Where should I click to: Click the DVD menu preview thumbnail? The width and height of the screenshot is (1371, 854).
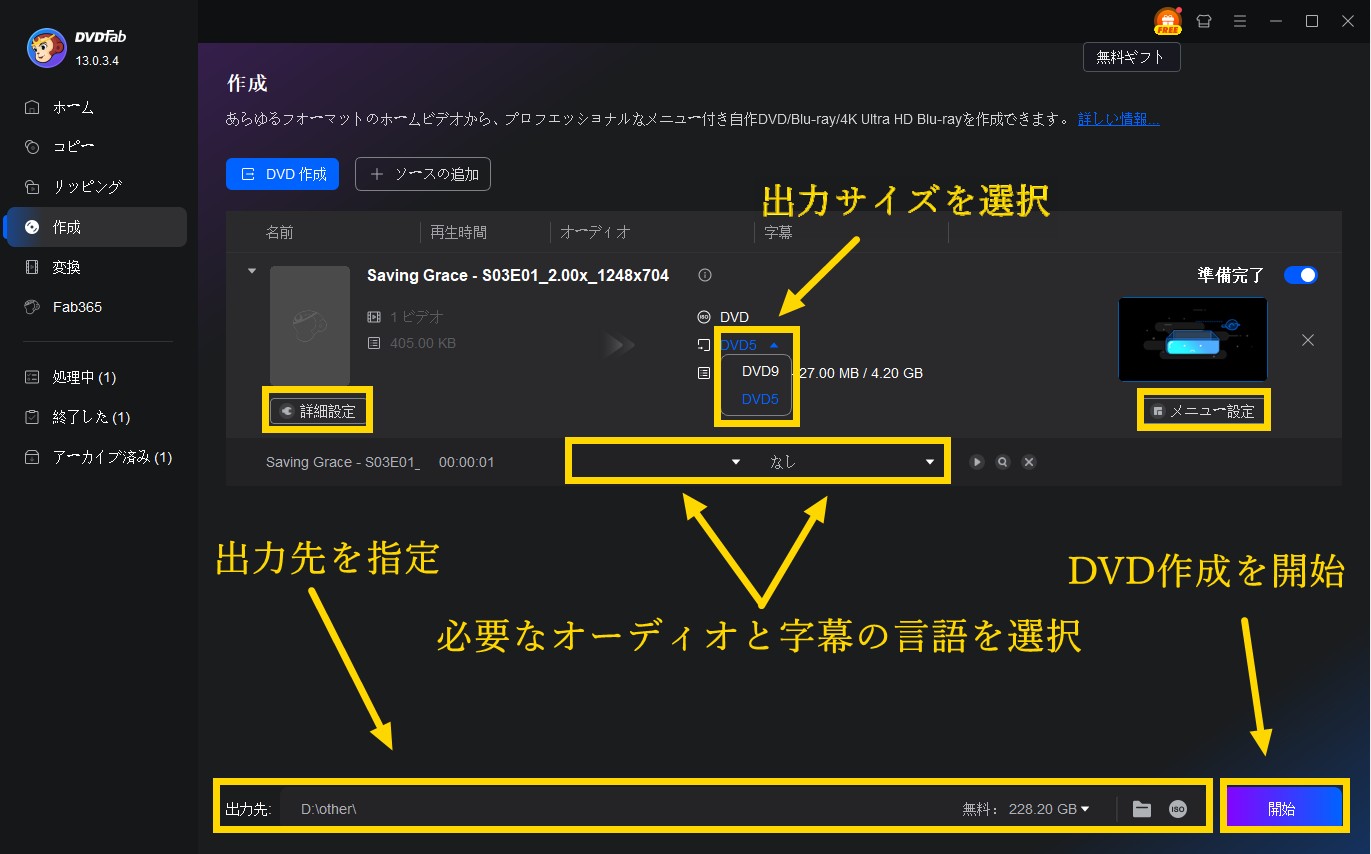(1192, 339)
